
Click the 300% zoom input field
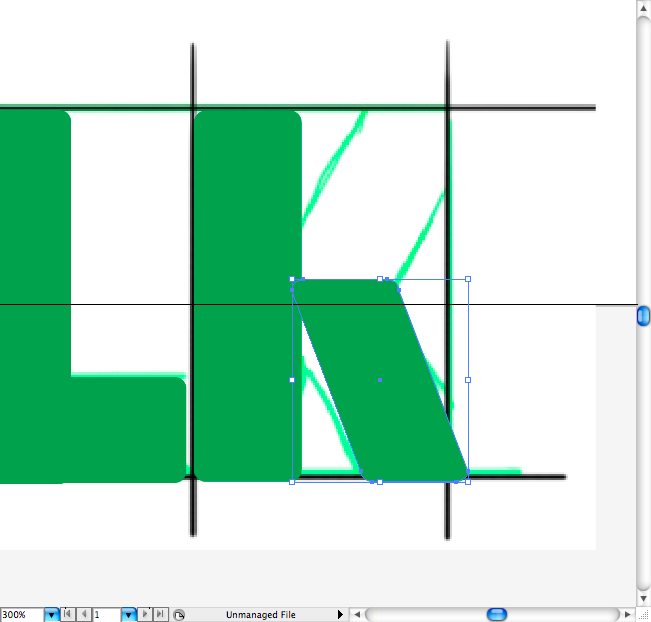click(x=22, y=615)
